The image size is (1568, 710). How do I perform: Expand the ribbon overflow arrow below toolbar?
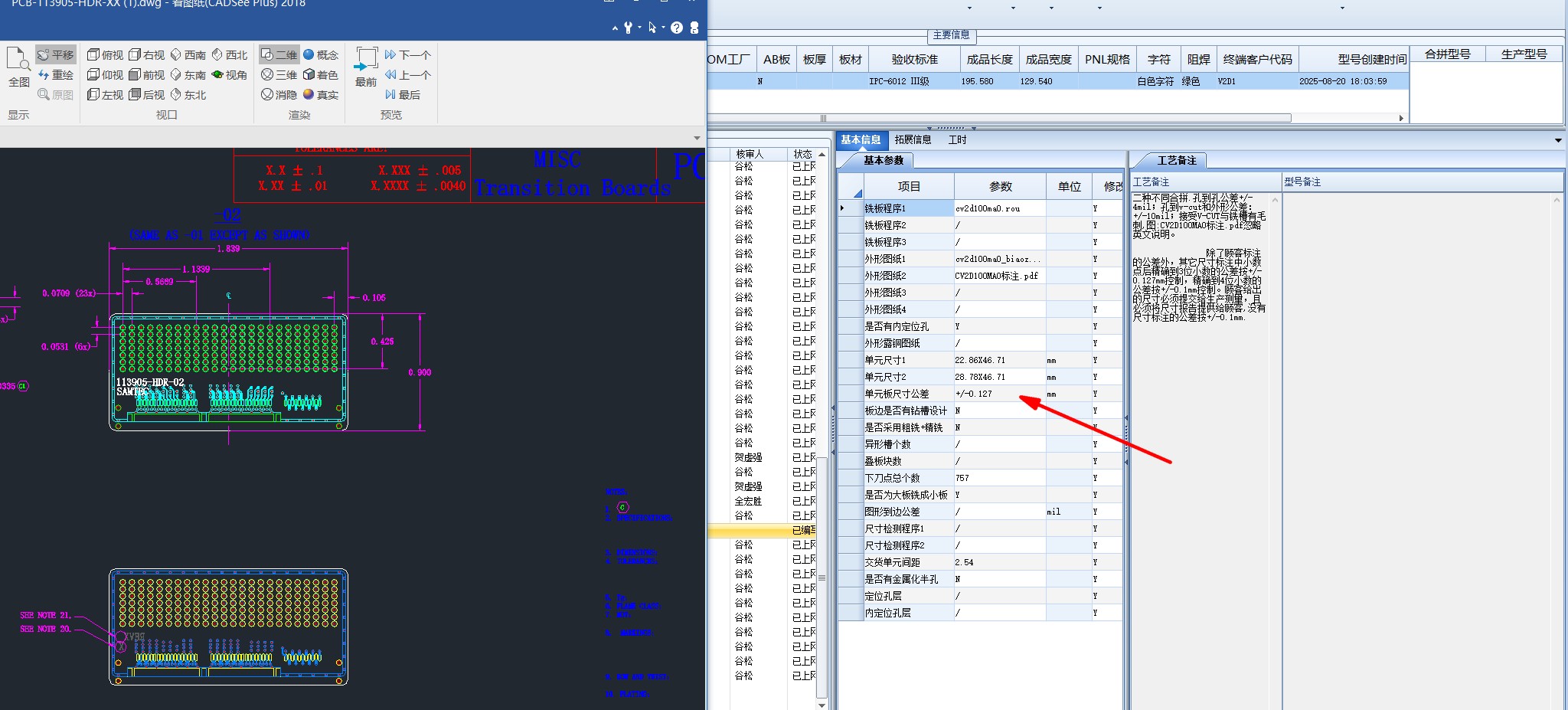(x=697, y=139)
